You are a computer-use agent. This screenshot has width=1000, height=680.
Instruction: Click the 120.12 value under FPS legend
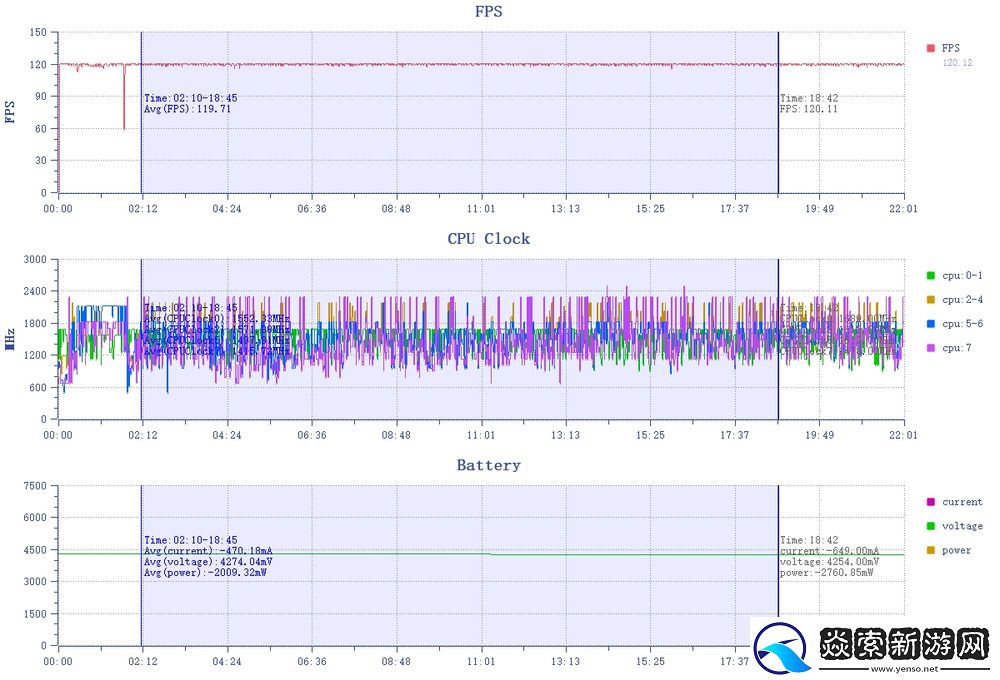click(957, 63)
